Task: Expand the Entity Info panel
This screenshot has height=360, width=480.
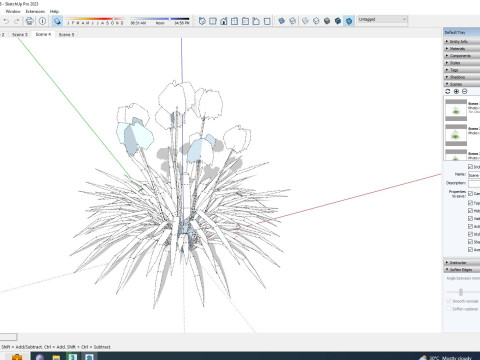Action: 462,41
